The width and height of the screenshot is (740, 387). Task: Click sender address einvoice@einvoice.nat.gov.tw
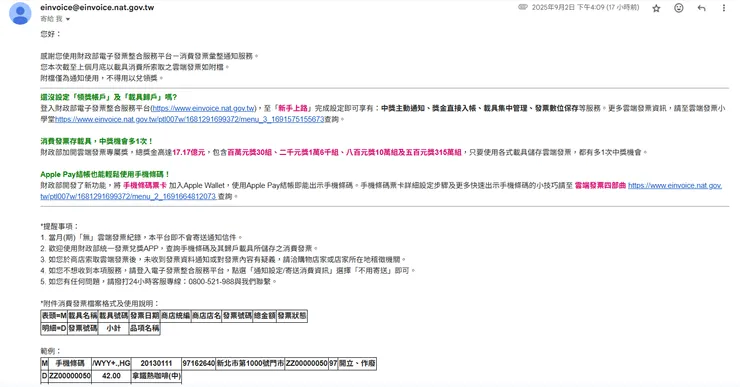coord(97,8)
